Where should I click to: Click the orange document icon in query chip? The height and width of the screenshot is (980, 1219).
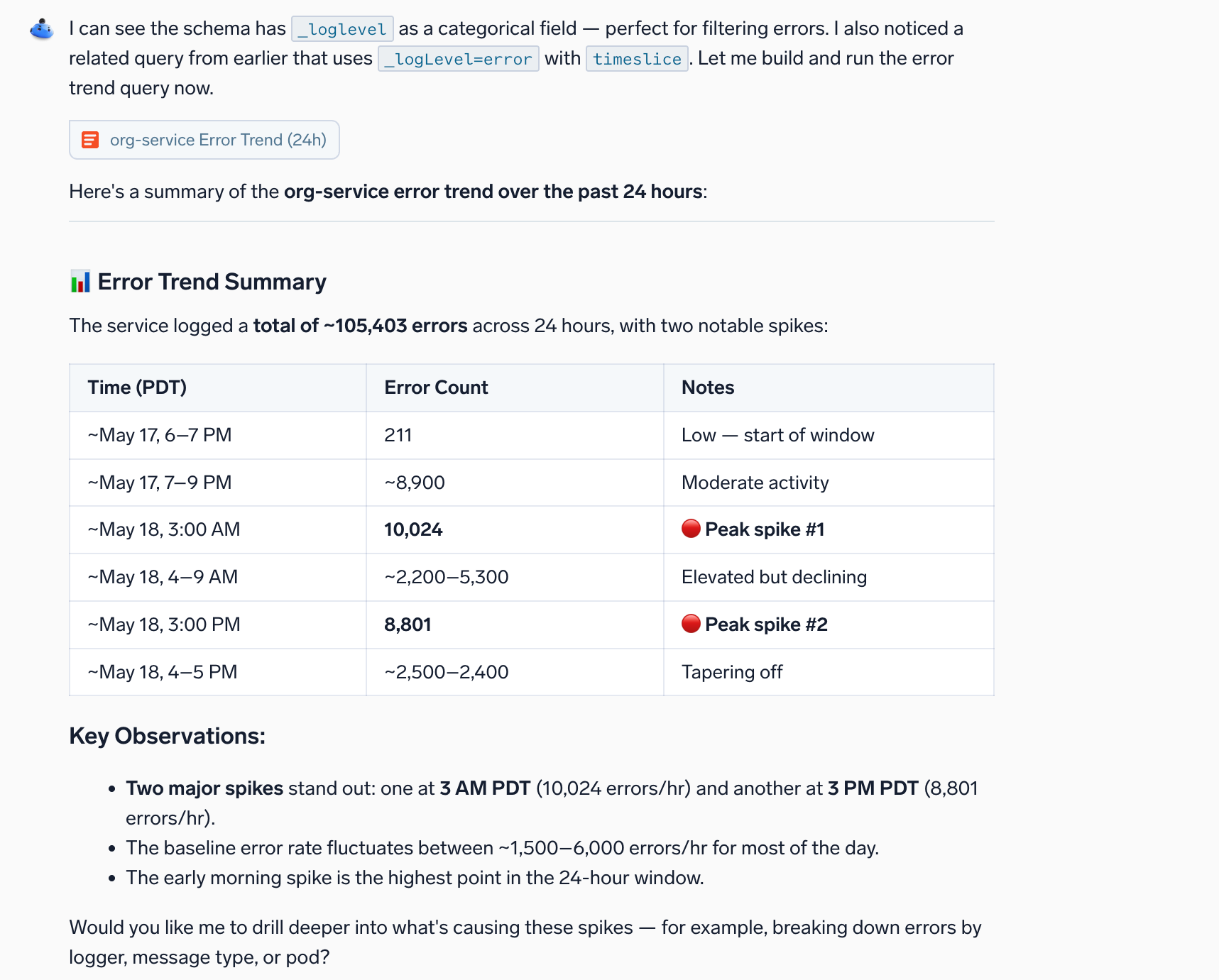[x=90, y=140]
